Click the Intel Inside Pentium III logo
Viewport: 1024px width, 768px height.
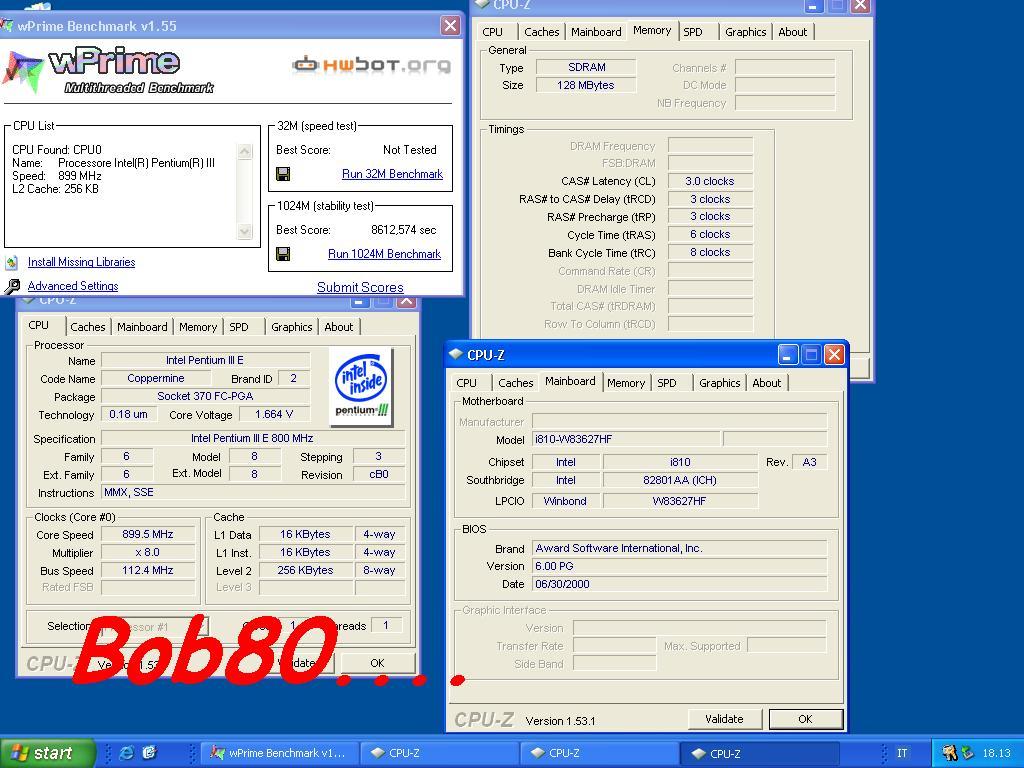(361, 387)
